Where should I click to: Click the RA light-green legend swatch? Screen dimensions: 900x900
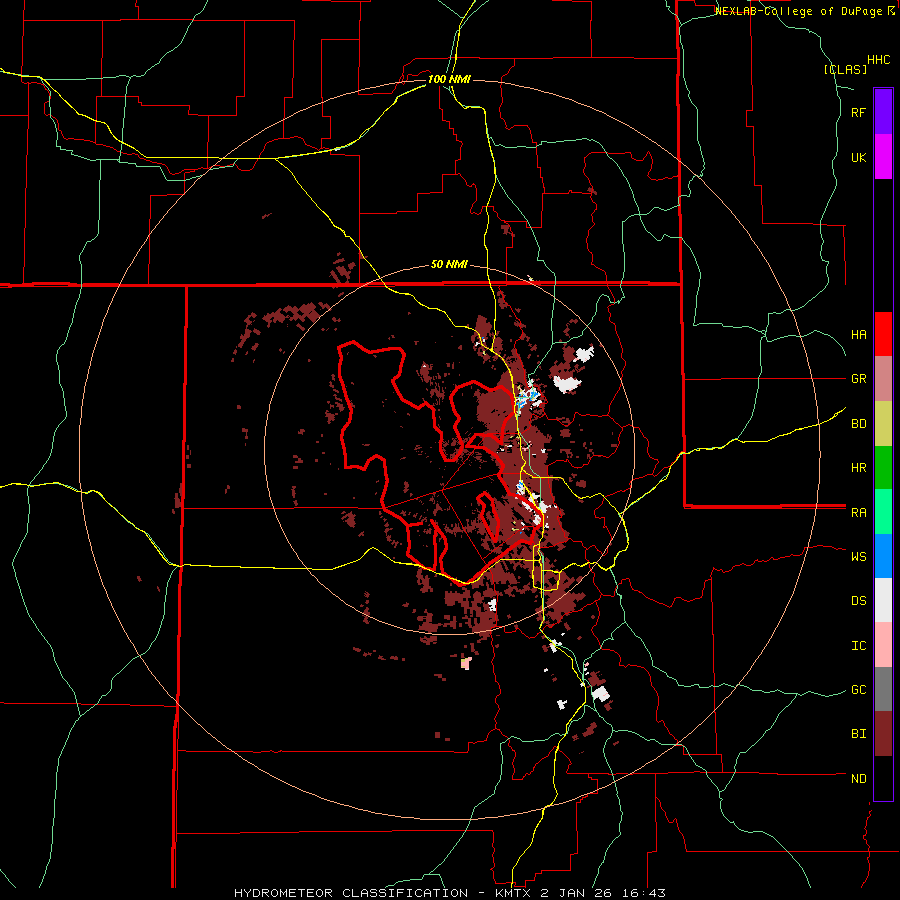(883, 512)
